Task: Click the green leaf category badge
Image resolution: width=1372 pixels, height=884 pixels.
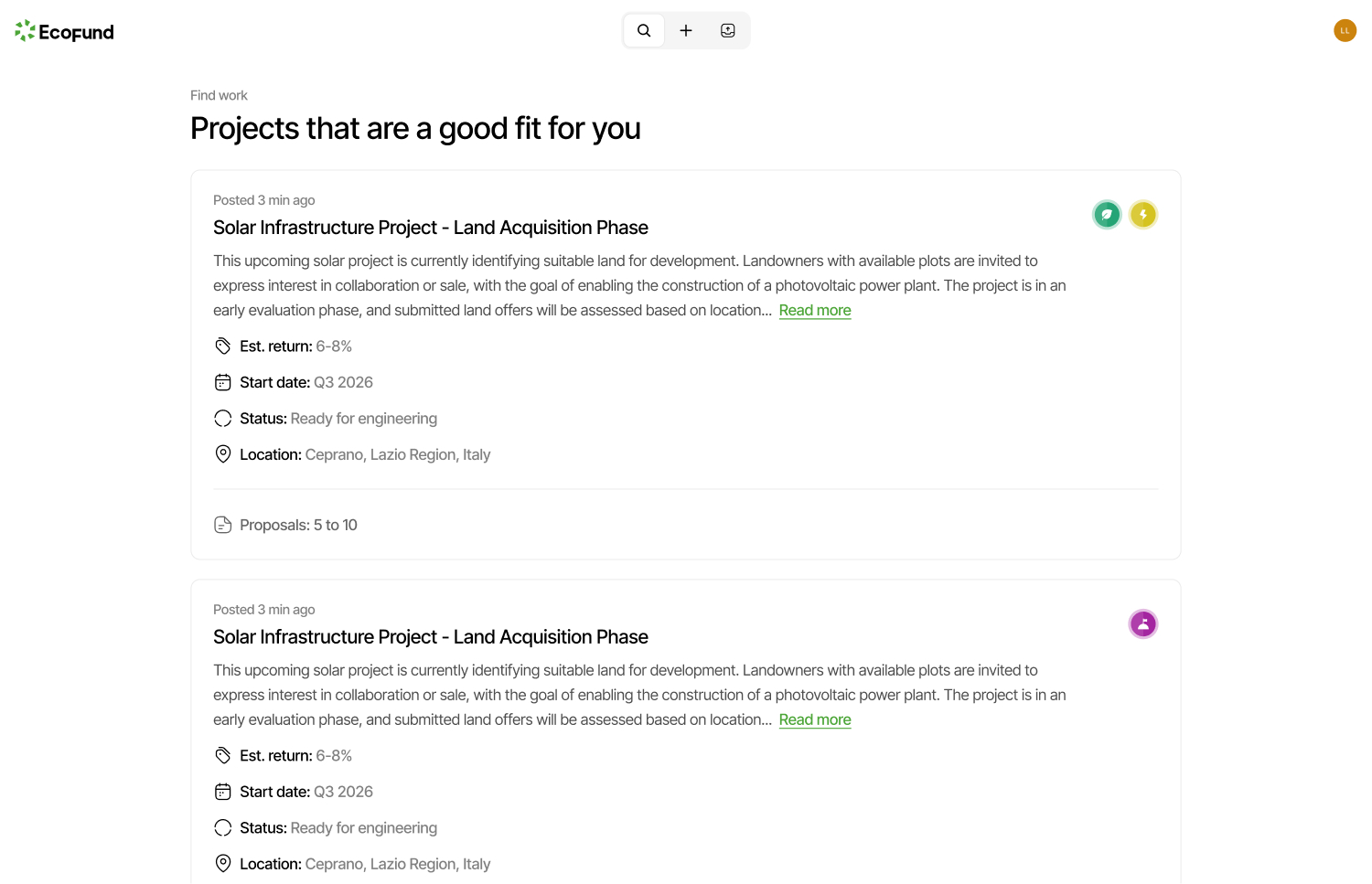Action: [x=1107, y=215]
